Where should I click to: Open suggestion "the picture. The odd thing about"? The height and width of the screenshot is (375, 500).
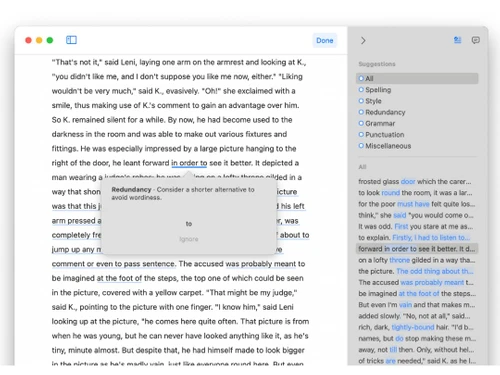(417, 271)
